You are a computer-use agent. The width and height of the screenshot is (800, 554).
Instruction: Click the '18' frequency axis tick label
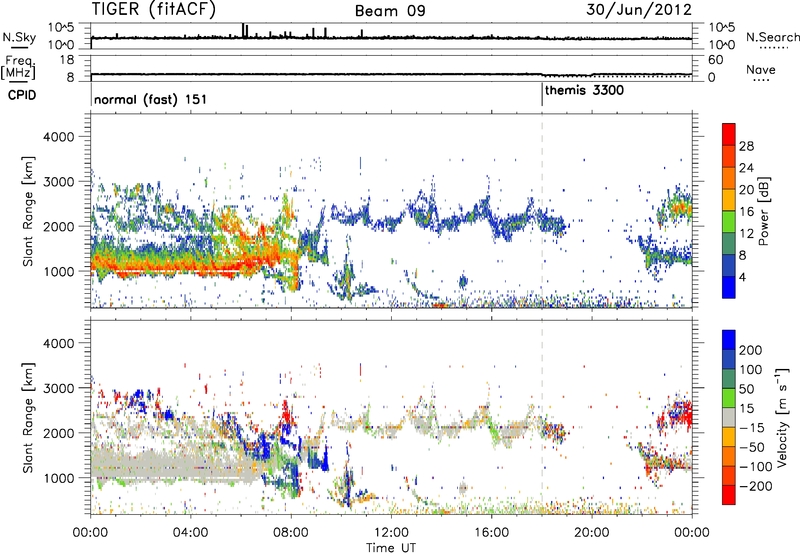coord(67,60)
